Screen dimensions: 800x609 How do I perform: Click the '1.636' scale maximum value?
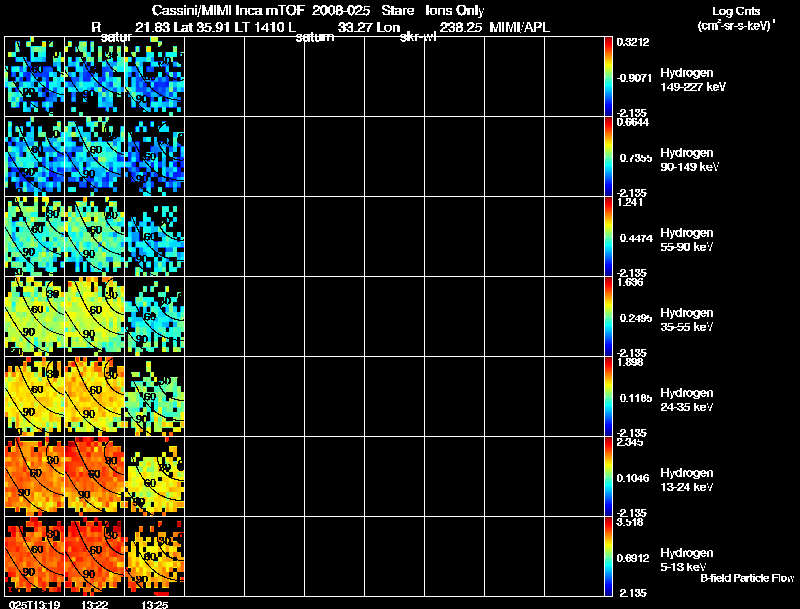pyautogui.click(x=630, y=282)
